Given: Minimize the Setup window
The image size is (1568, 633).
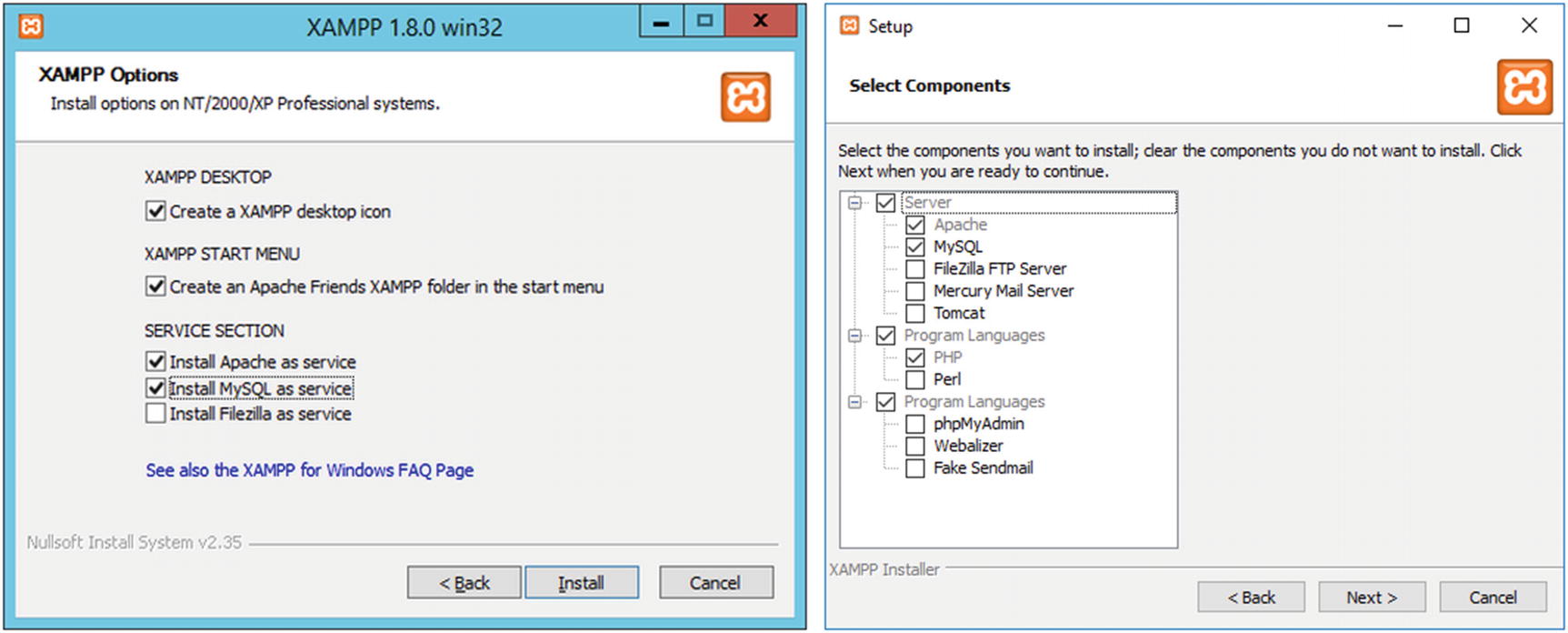Looking at the screenshot, I should (1395, 26).
